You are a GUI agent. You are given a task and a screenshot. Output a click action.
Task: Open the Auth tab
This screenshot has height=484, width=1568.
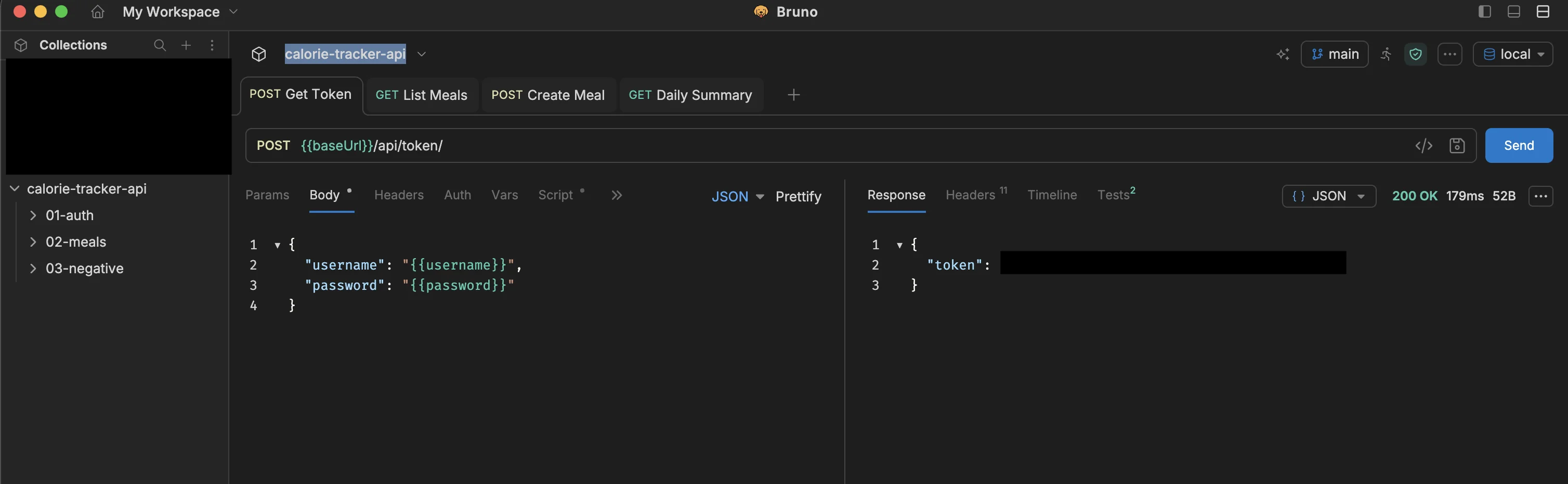(457, 195)
